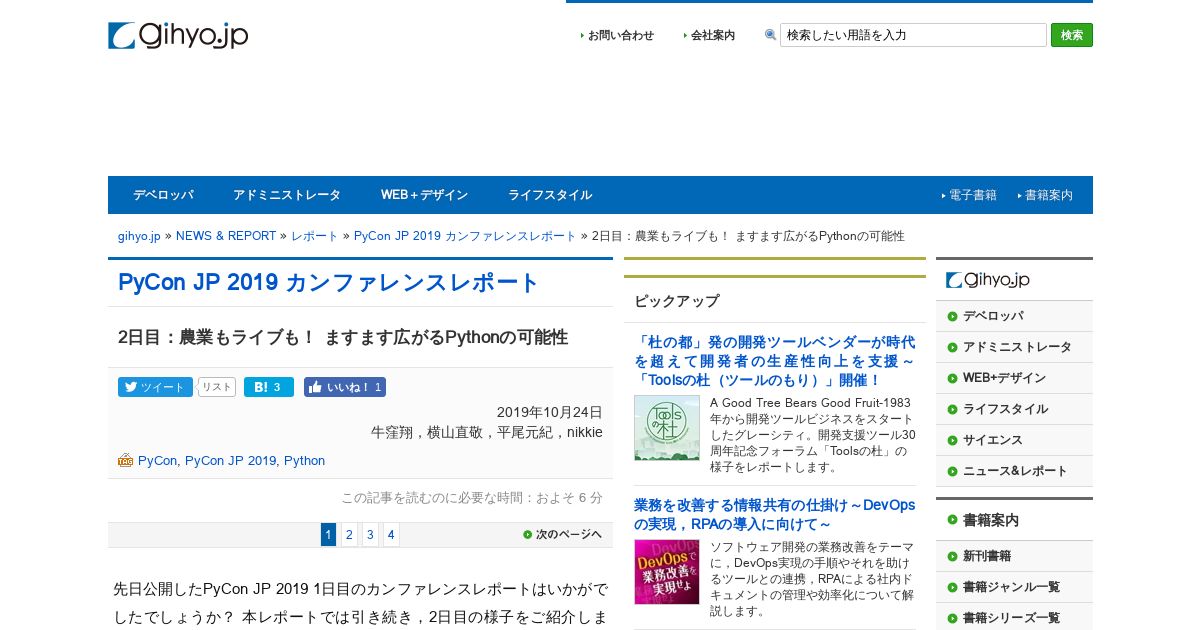Click PyCon JP 2019 カンファレンスレポート breadcrumb
The width and height of the screenshot is (1200, 630).
pyautogui.click(x=465, y=236)
